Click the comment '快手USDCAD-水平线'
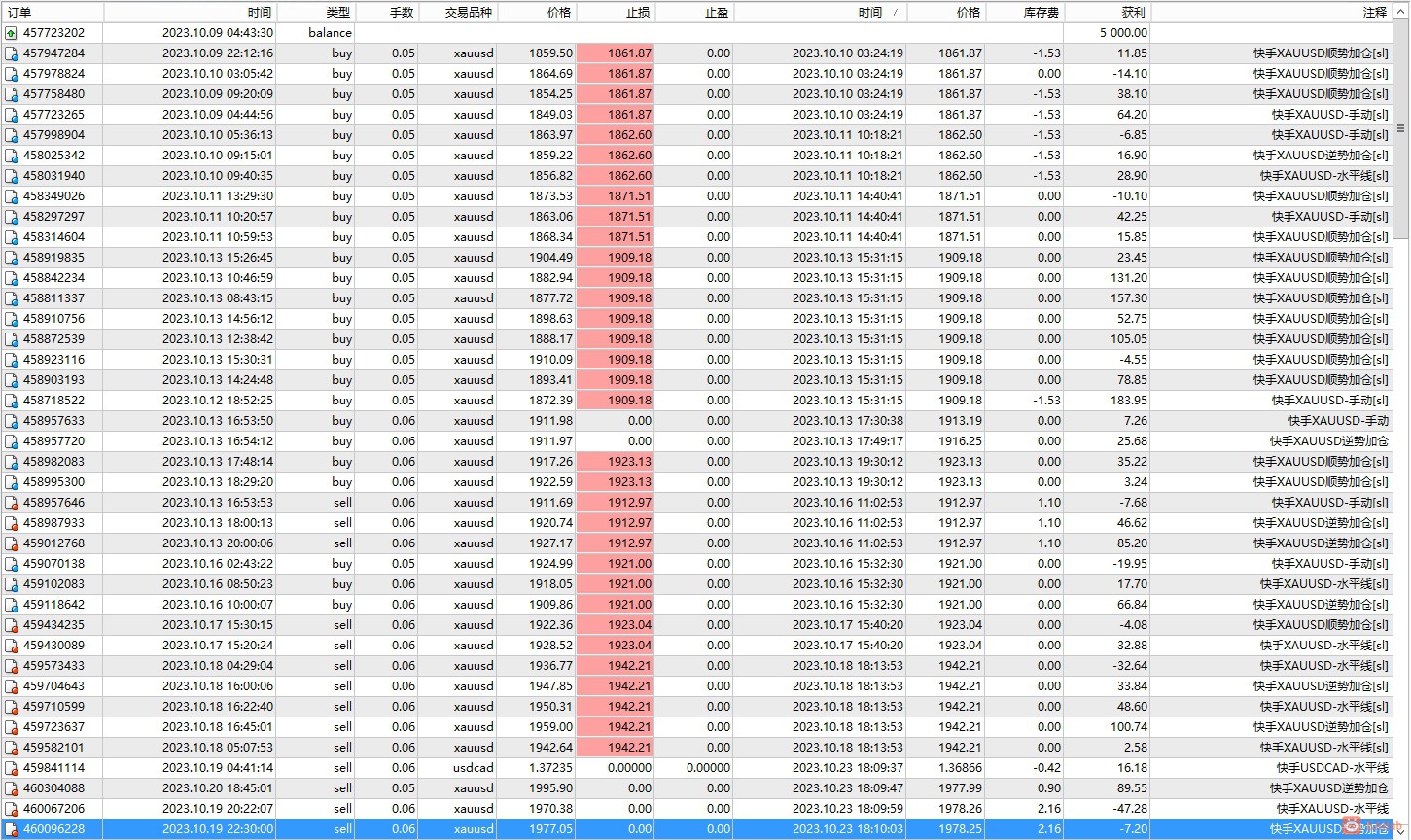Viewport: 1411px width, 840px height. 1332,768
